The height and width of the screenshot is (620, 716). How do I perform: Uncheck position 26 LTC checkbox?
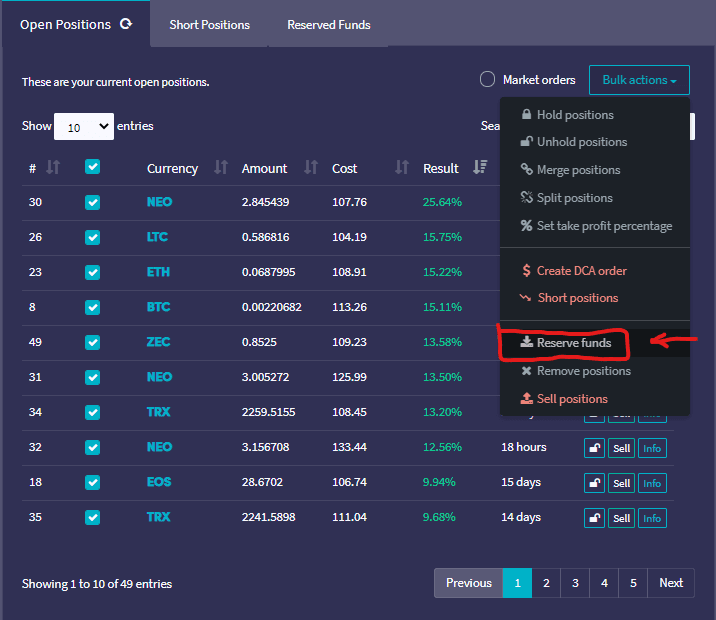(x=93, y=237)
